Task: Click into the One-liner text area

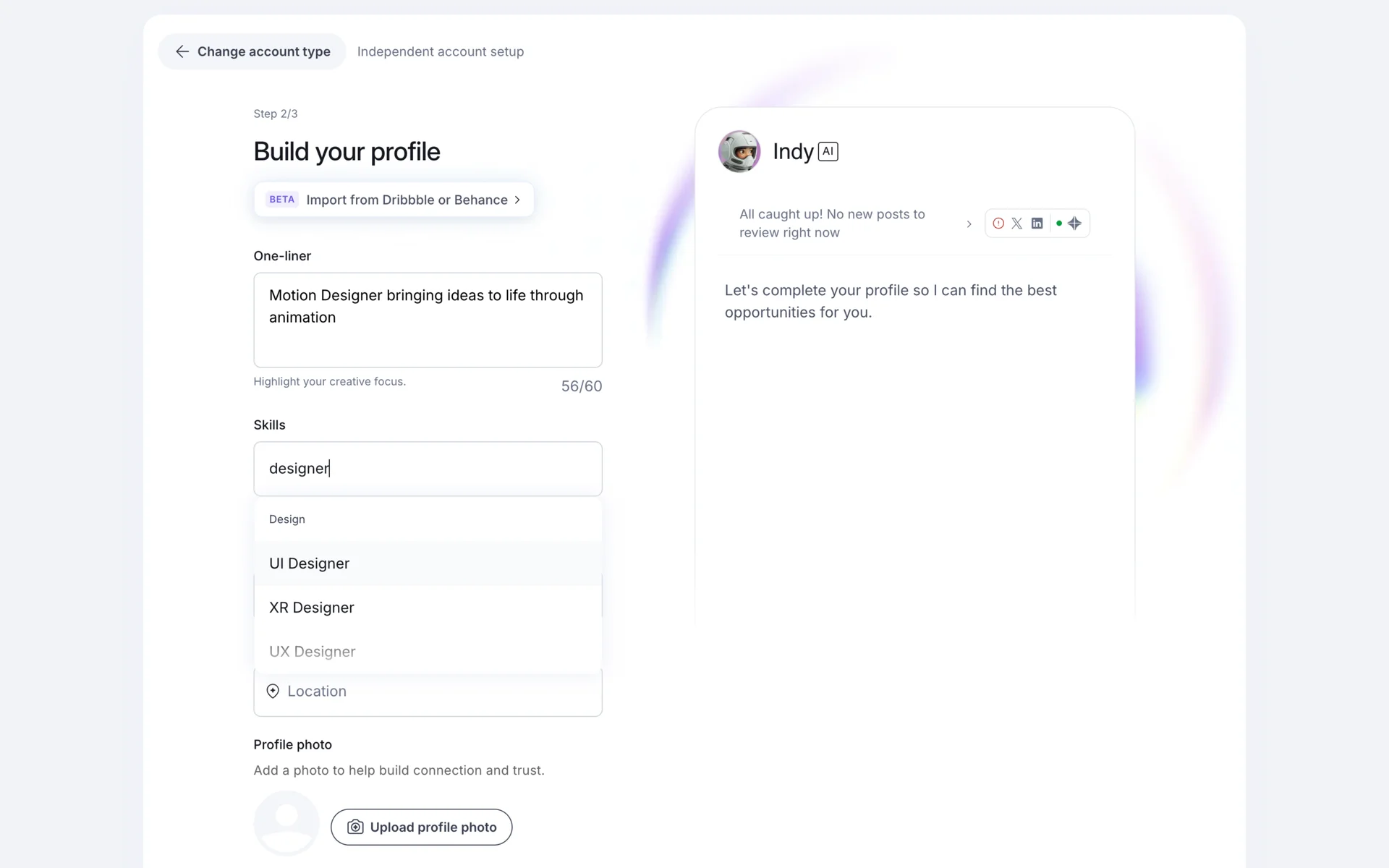Action: click(x=428, y=320)
